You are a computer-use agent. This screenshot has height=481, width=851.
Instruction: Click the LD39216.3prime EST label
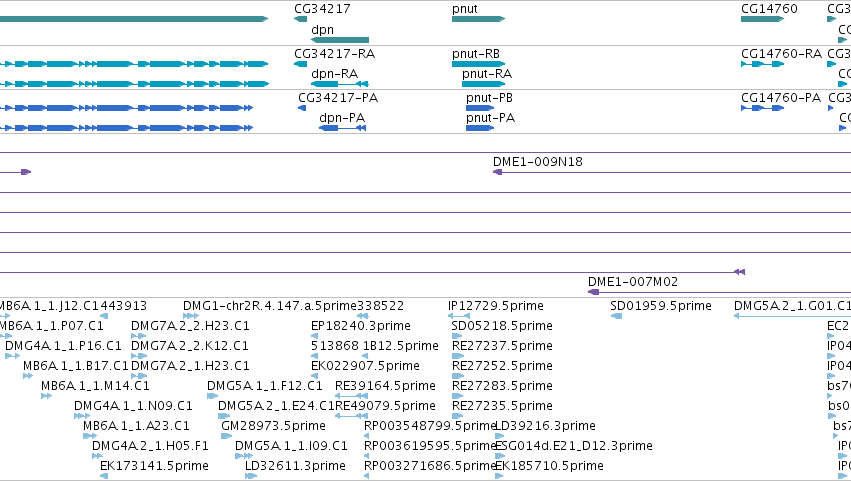pyautogui.click(x=545, y=426)
